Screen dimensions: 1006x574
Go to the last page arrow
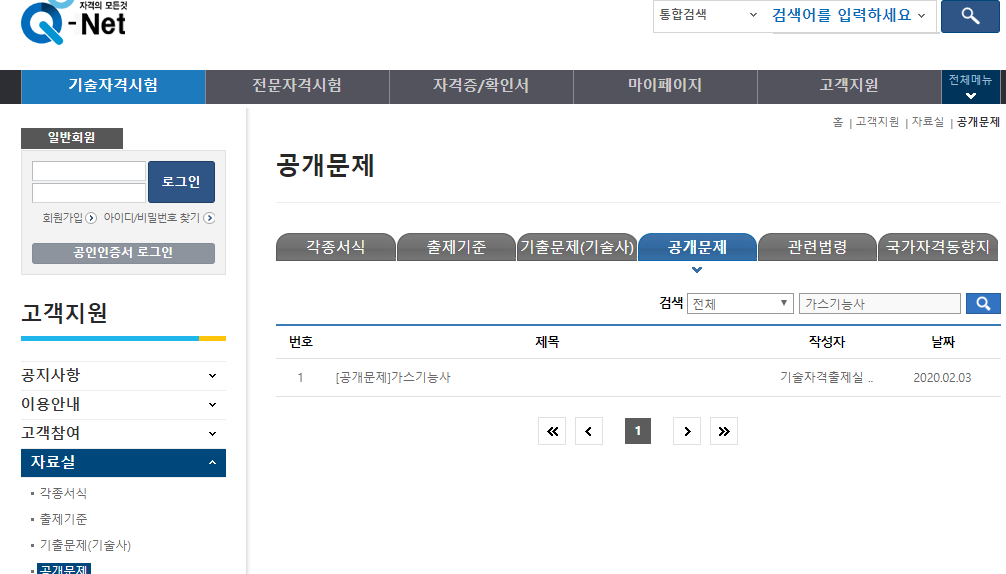coord(723,431)
